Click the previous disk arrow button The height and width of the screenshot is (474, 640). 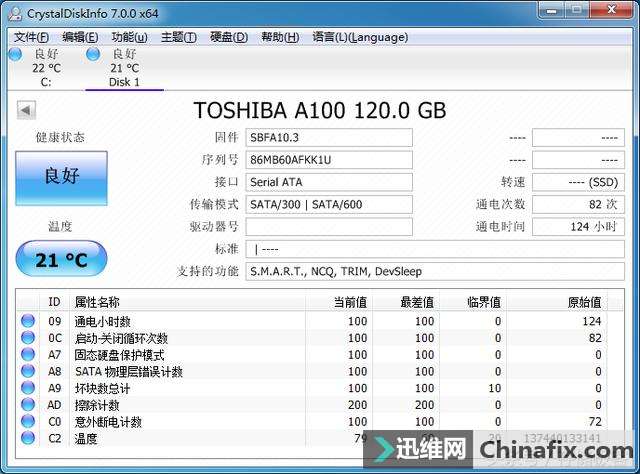(26, 110)
